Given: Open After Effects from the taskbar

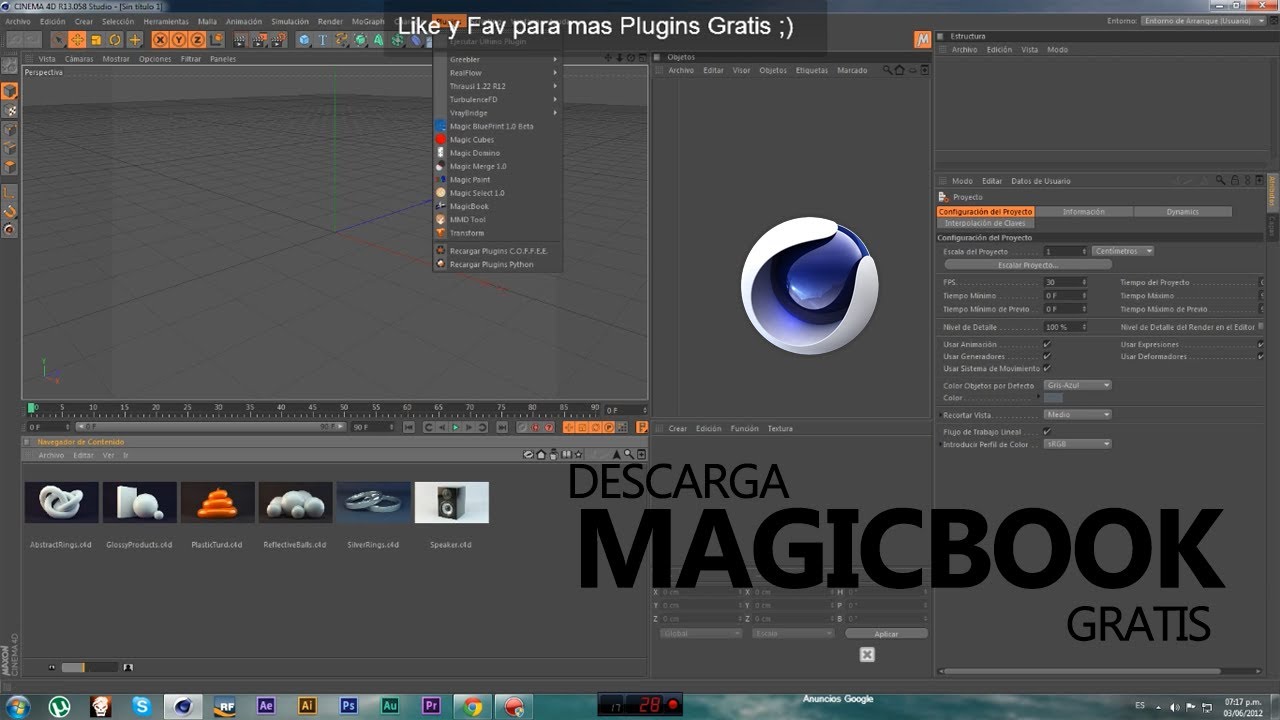Looking at the screenshot, I should click(x=267, y=705).
